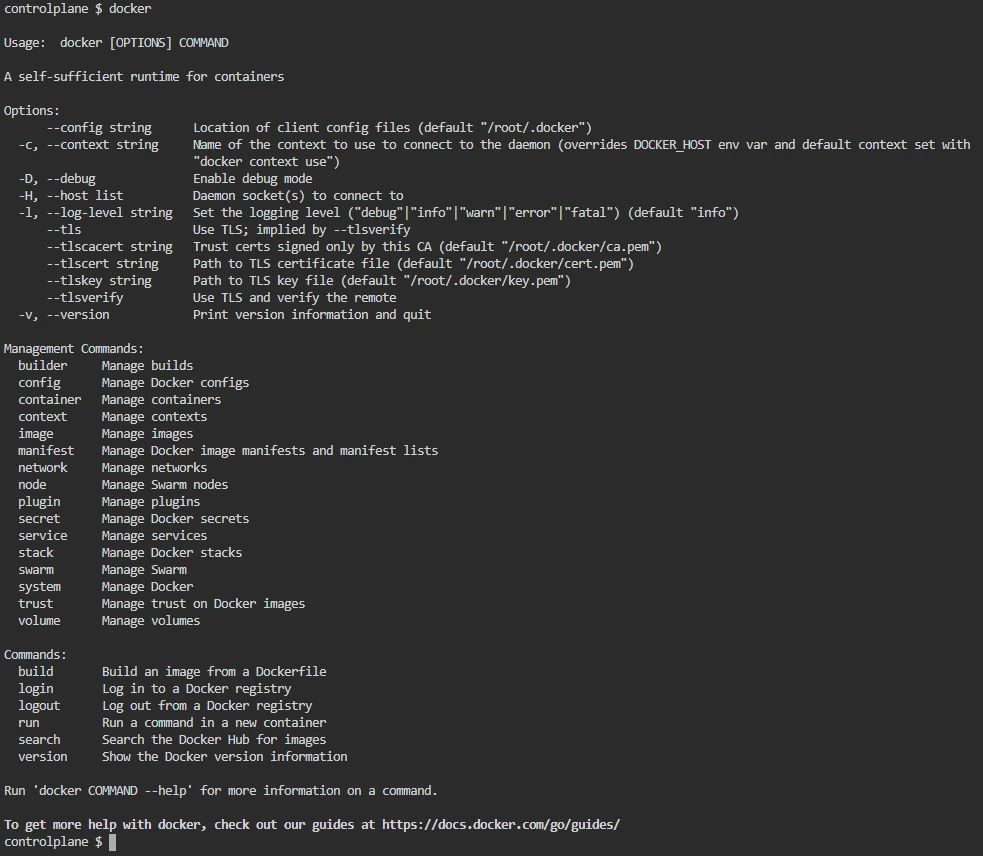Click the 'login' command entry
This screenshot has height=856, width=983.
point(36,689)
